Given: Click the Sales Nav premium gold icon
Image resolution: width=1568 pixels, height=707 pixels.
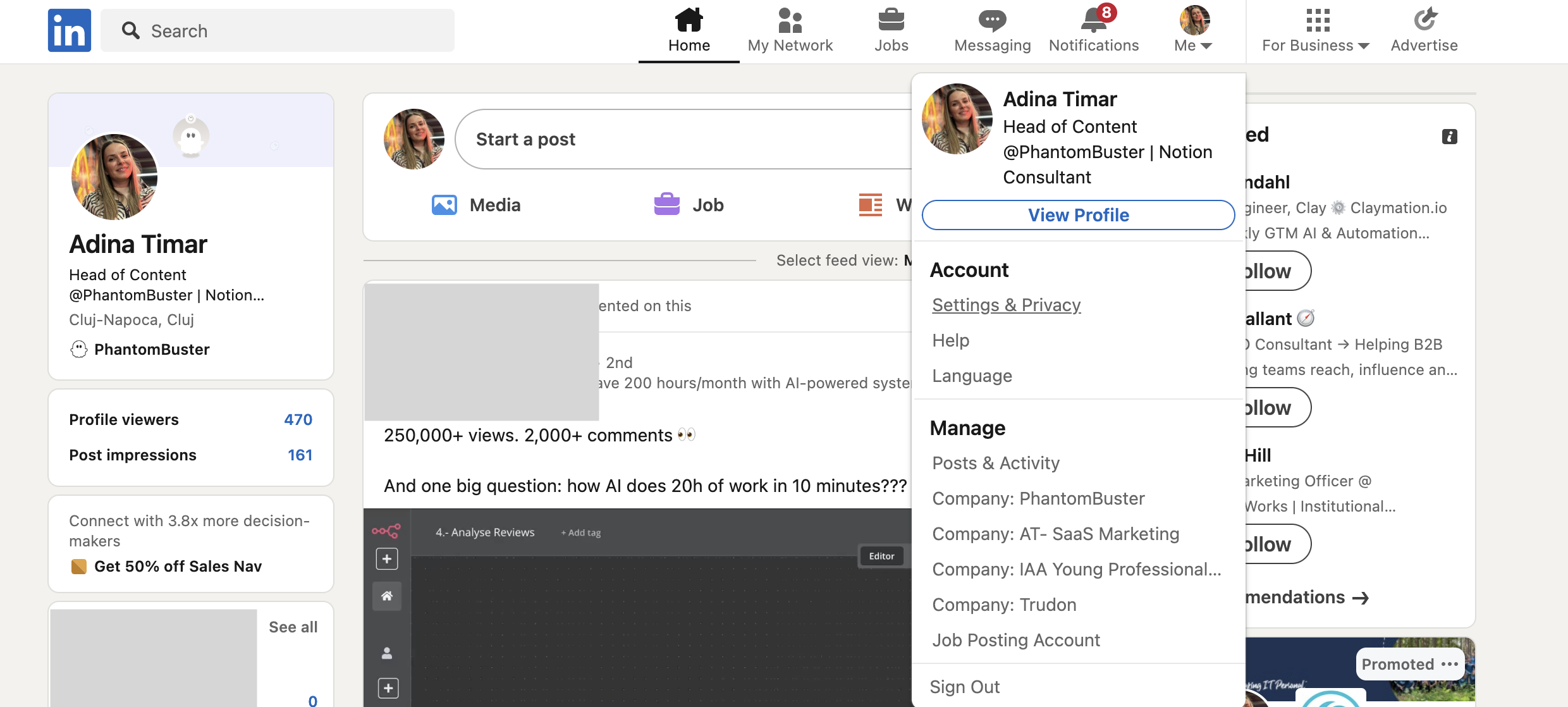Looking at the screenshot, I should pos(79,567).
